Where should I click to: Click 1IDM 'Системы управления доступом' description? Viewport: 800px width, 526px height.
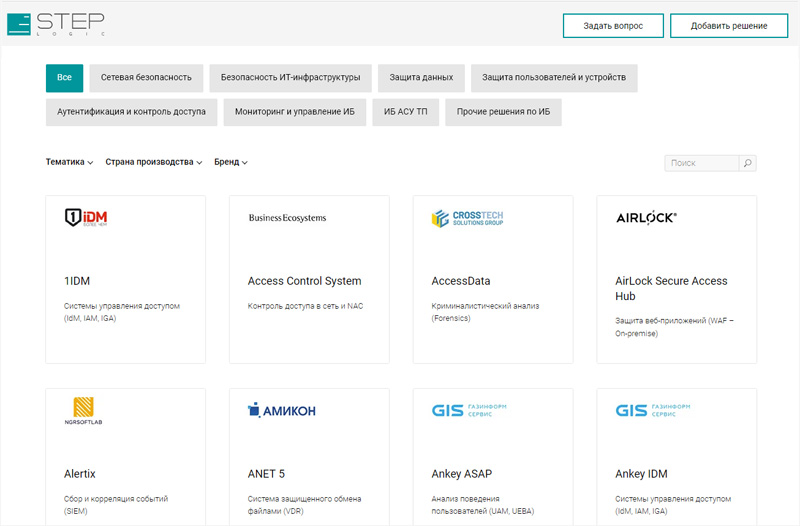coord(122,312)
